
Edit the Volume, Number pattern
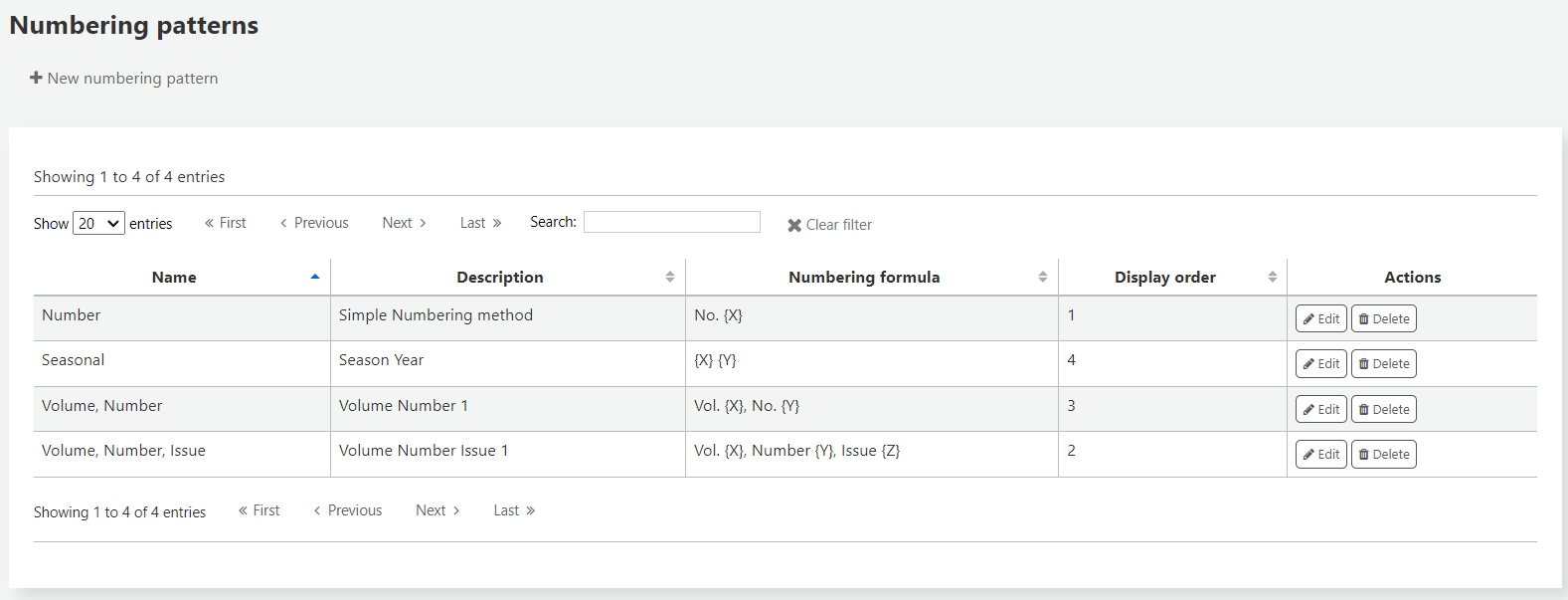tap(1320, 409)
